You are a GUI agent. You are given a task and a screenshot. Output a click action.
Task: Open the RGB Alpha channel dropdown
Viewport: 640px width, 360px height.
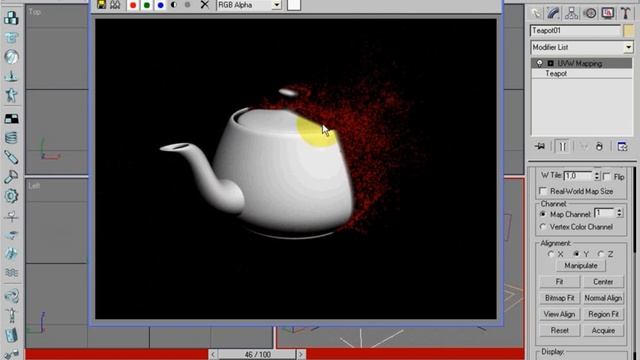pos(277,5)
